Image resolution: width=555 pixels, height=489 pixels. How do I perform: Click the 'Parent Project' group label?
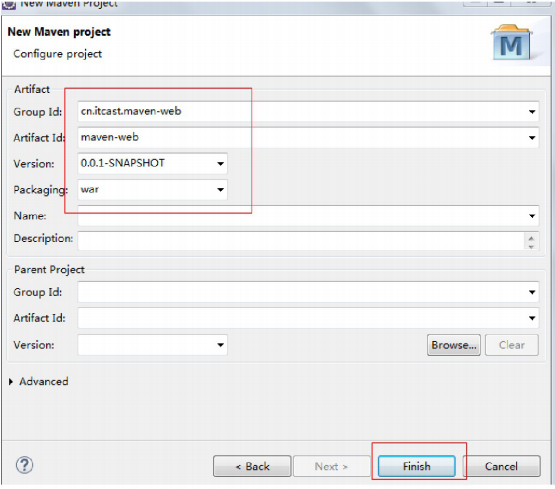click(x=49, y=270)
